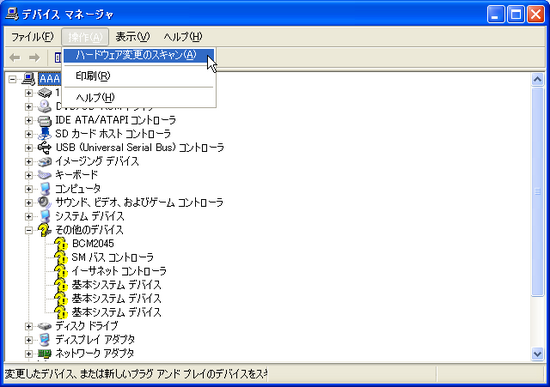Expand the イメージング デバイス node
Image resolution: width=550 pixels, height=387 pixels.
pos(29,161)
